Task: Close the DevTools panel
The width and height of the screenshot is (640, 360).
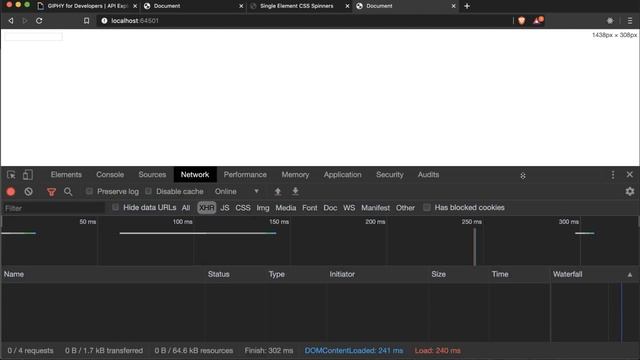Action: click(x=630, y=174)
